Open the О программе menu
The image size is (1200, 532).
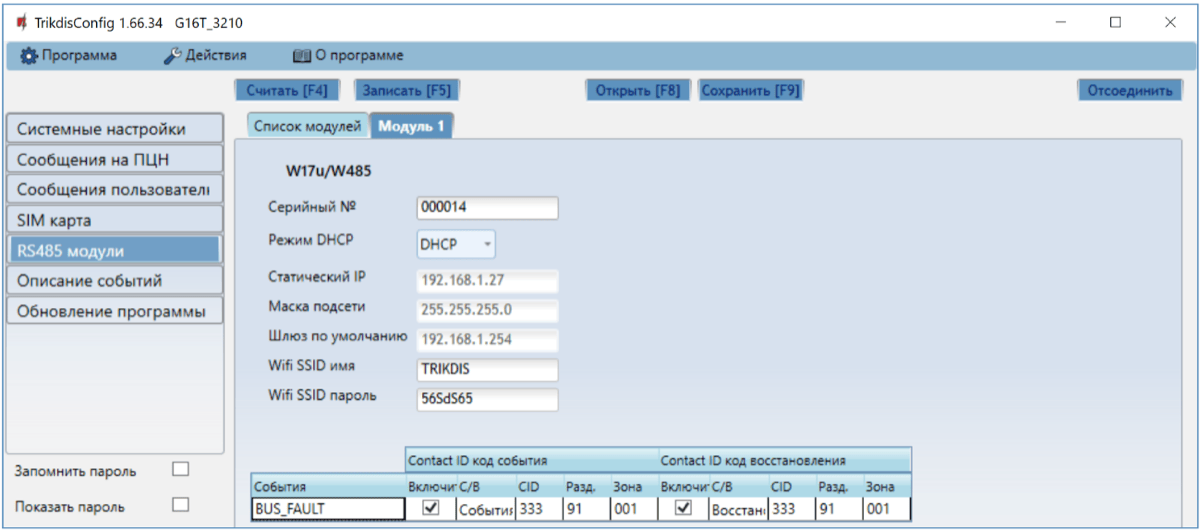click(347, 55)
